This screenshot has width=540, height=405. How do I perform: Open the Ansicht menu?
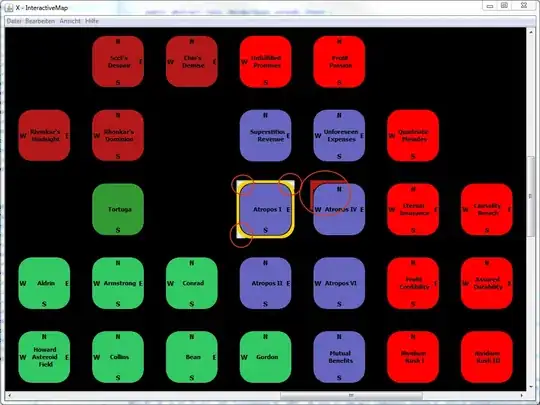pyautogui.click(x=70, y=21)
